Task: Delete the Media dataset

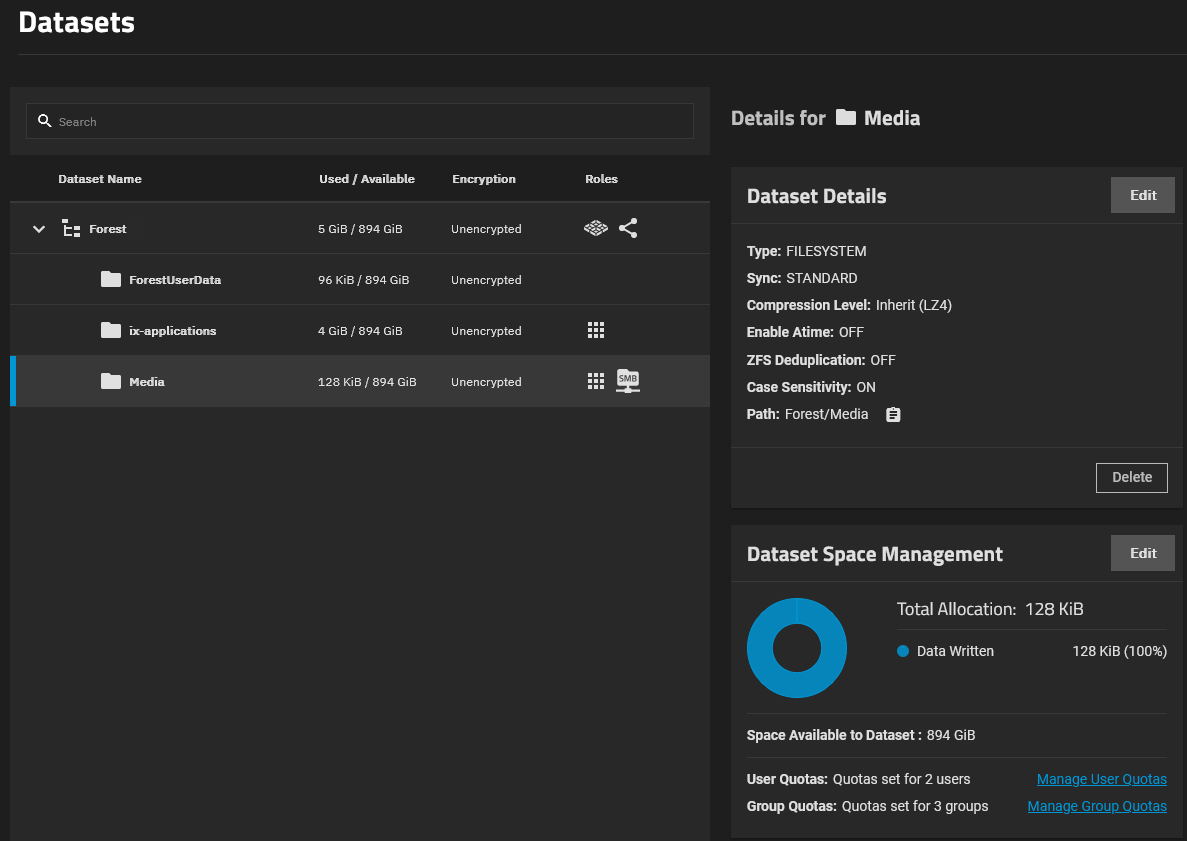Action: point(1131,477)
